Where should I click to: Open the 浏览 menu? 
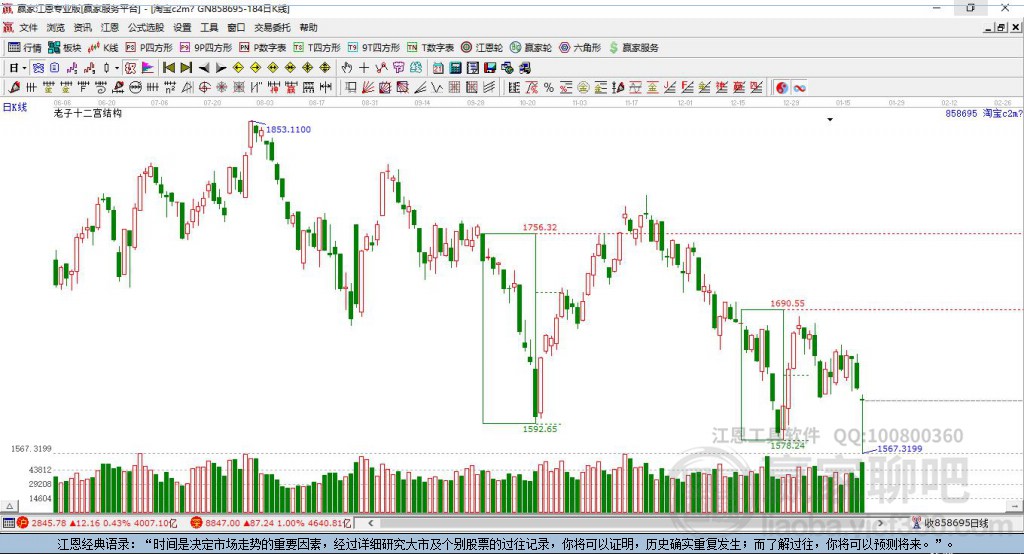tap(56, 27)
